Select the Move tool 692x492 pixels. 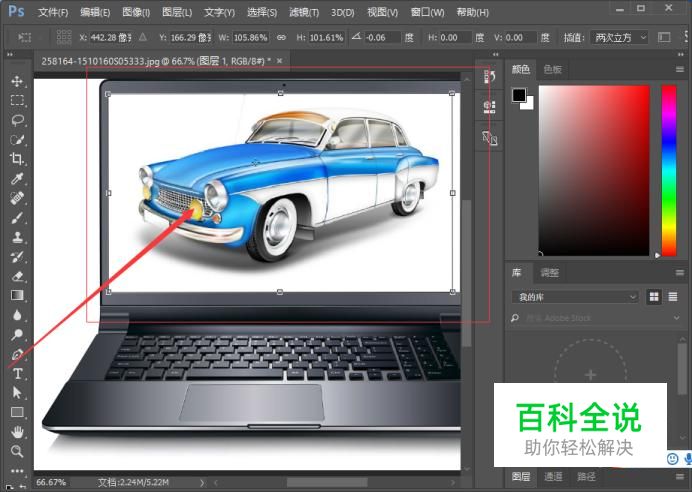(x=17, y=81)
